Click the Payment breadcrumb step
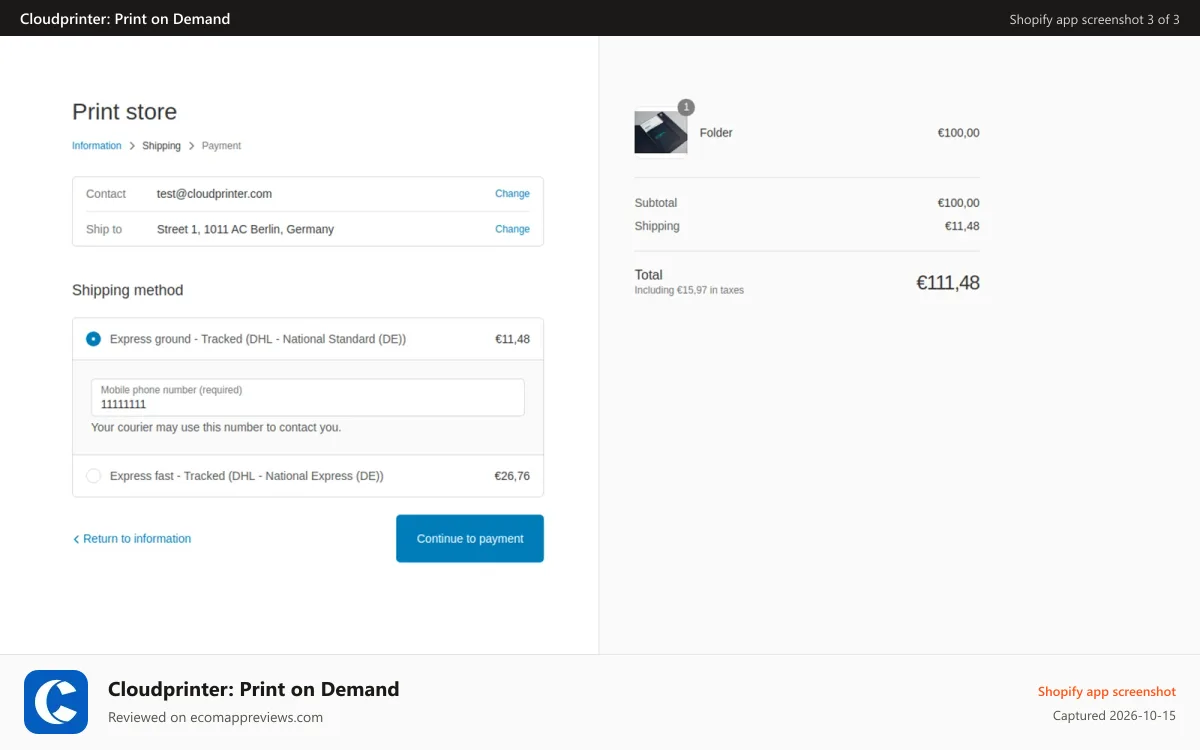This screenshot has height=750, width=1200. (x=221, y=146)
